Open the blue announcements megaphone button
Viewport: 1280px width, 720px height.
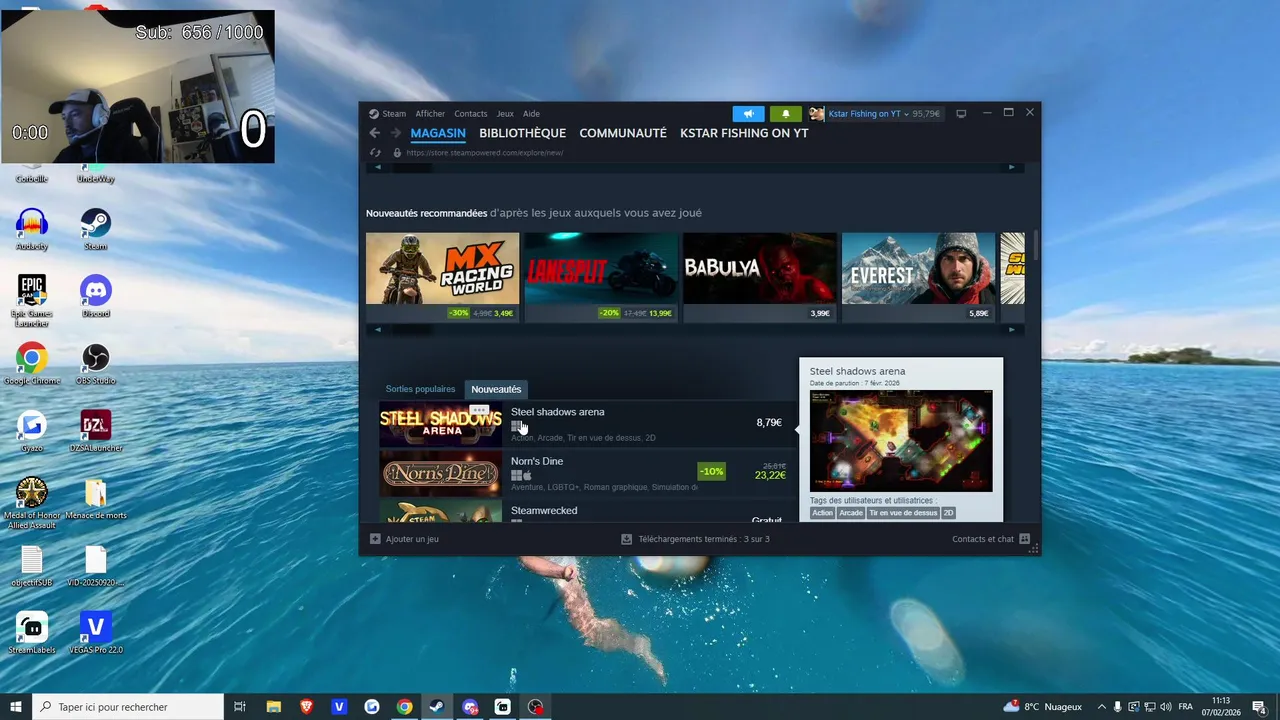click(x=748, y=114)
